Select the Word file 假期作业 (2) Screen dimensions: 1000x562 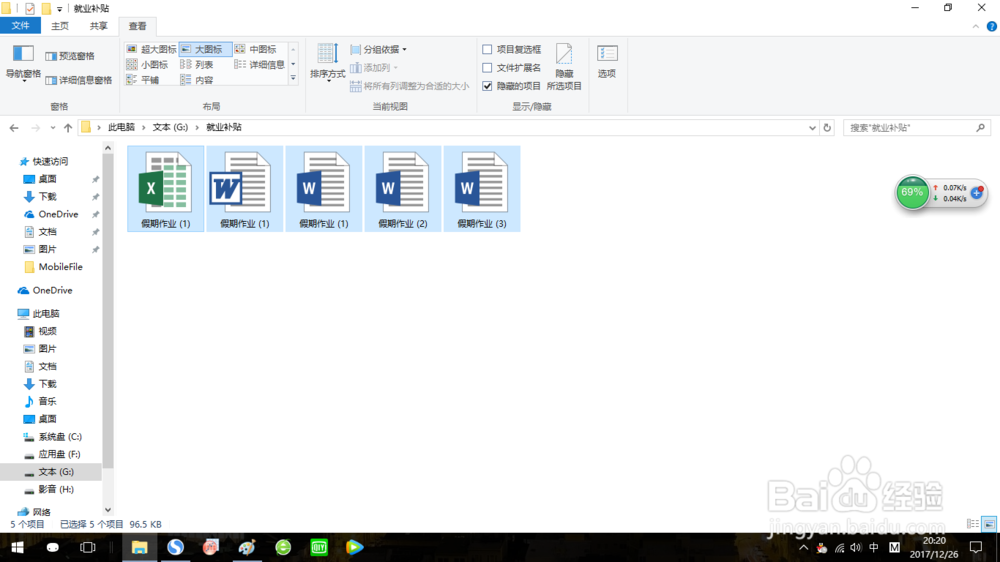point(403,189)
